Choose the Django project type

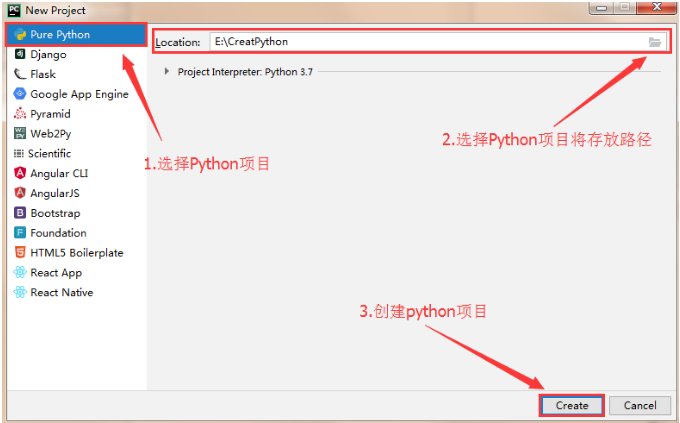tap(76, 54)
